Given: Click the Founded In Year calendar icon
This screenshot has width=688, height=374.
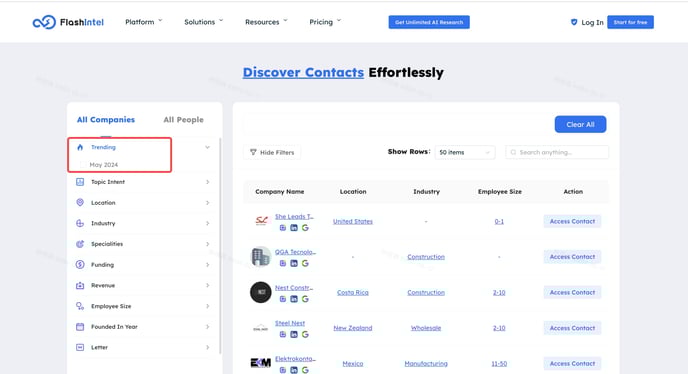Looking at the screenshot, I should click(80, 327).
